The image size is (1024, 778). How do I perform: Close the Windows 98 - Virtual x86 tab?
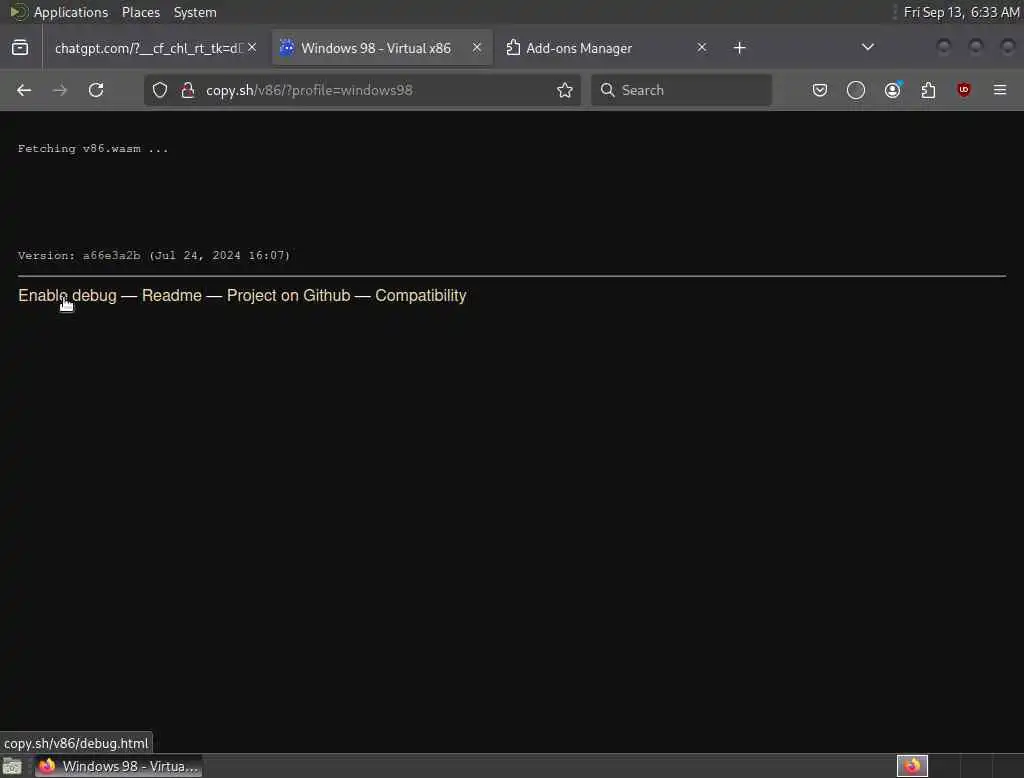(x=477, y=48)
